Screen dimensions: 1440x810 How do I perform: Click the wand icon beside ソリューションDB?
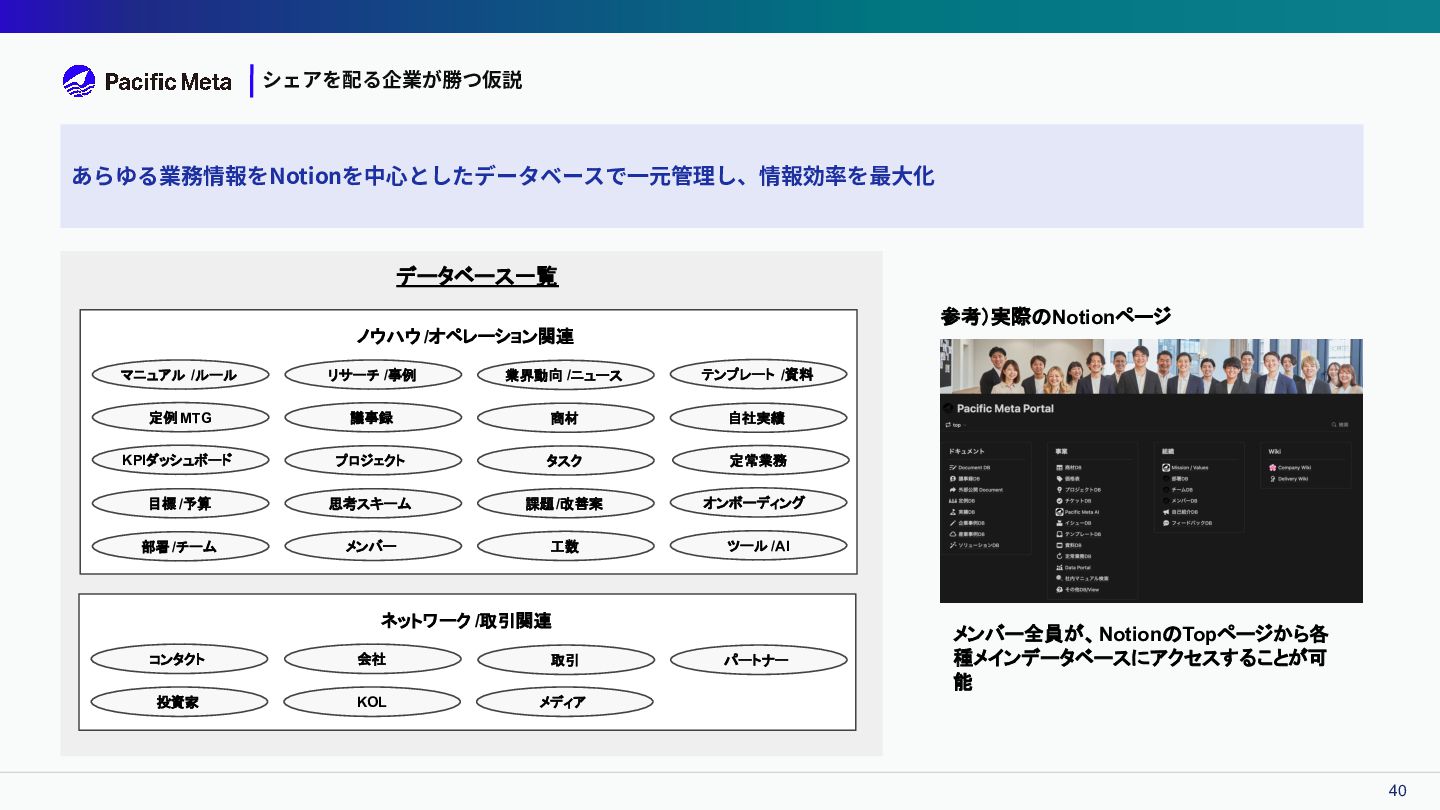(x=953, y=545)
